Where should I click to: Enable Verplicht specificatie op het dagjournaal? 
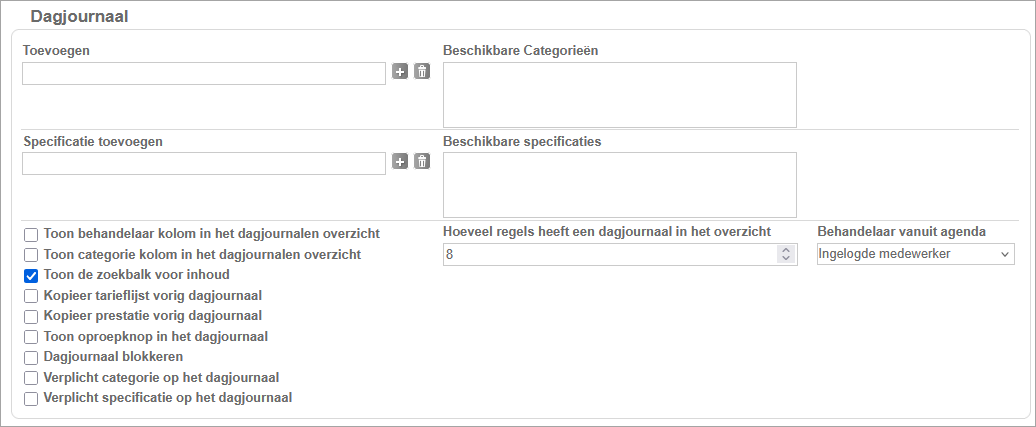tap(31, 399)
